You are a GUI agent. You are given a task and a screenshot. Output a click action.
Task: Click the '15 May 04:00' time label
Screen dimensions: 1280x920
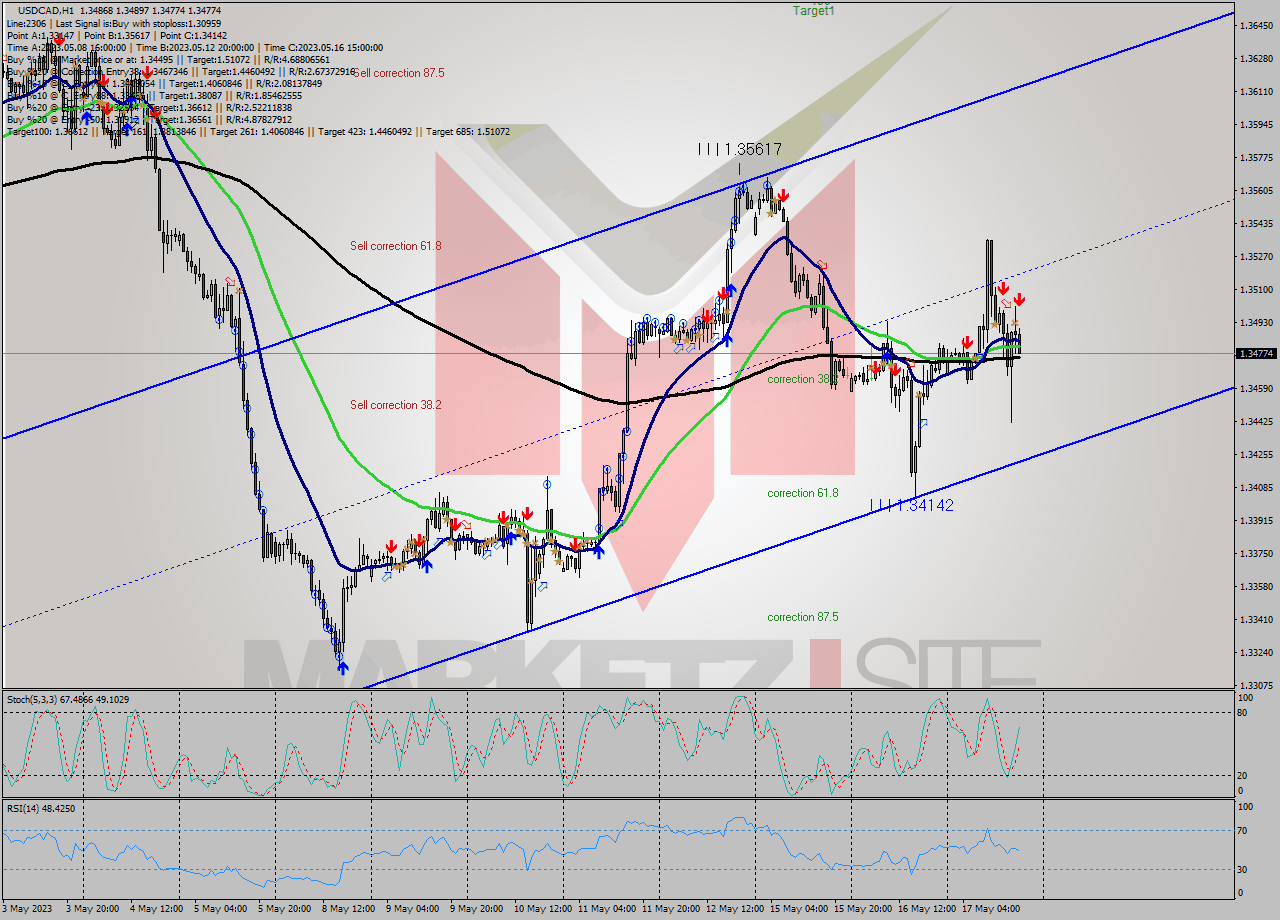pos(798,909)
